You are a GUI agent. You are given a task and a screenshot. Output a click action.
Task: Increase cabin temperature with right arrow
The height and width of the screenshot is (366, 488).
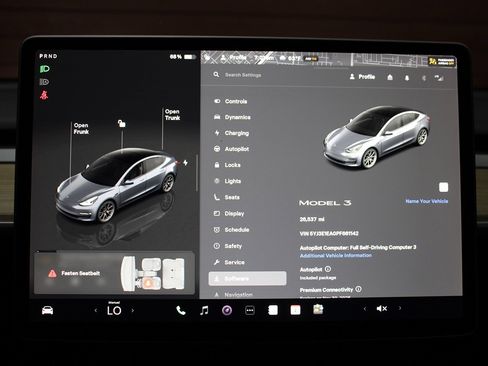[x=133, y=310]
